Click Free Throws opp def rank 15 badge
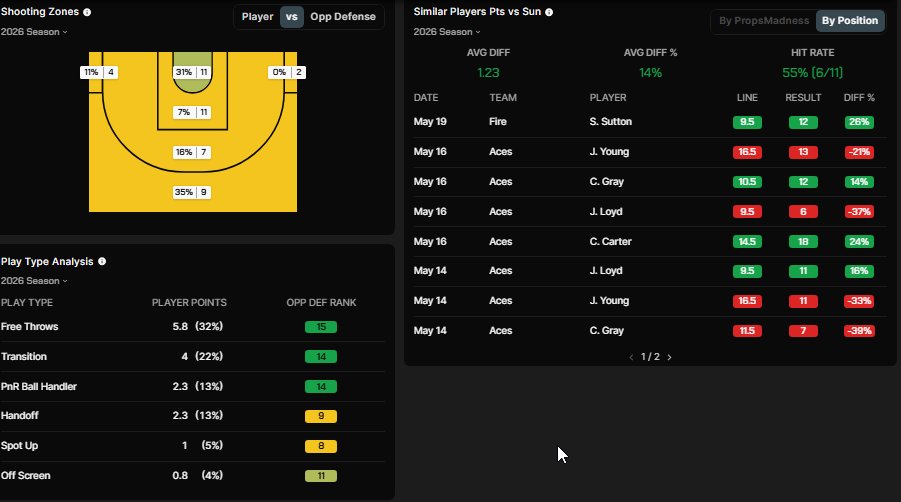The image size is (901, 502). [x=321, y=327]
